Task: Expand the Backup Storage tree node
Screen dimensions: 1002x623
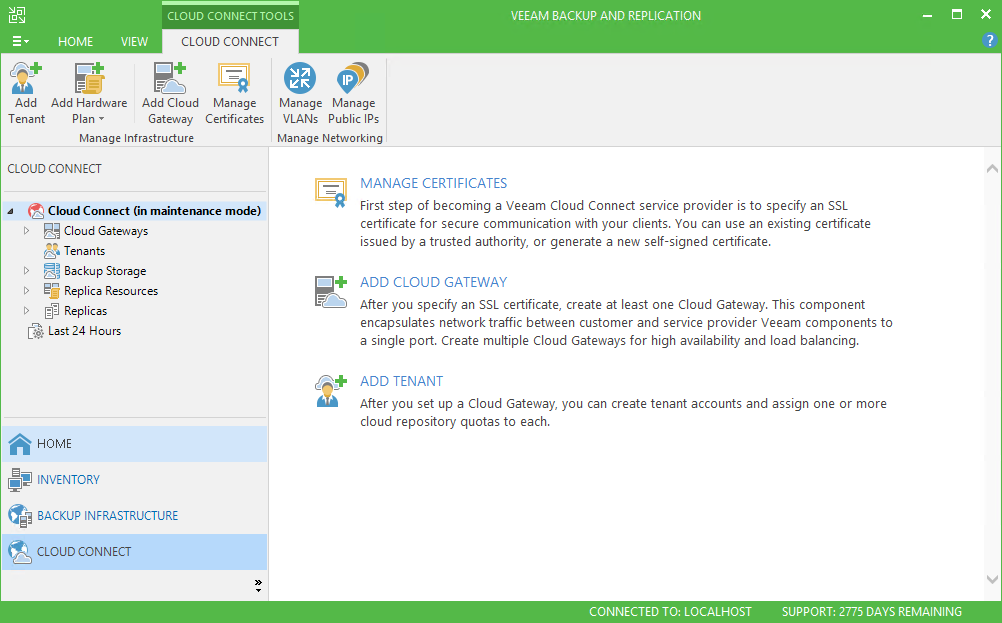Action: 26,271
